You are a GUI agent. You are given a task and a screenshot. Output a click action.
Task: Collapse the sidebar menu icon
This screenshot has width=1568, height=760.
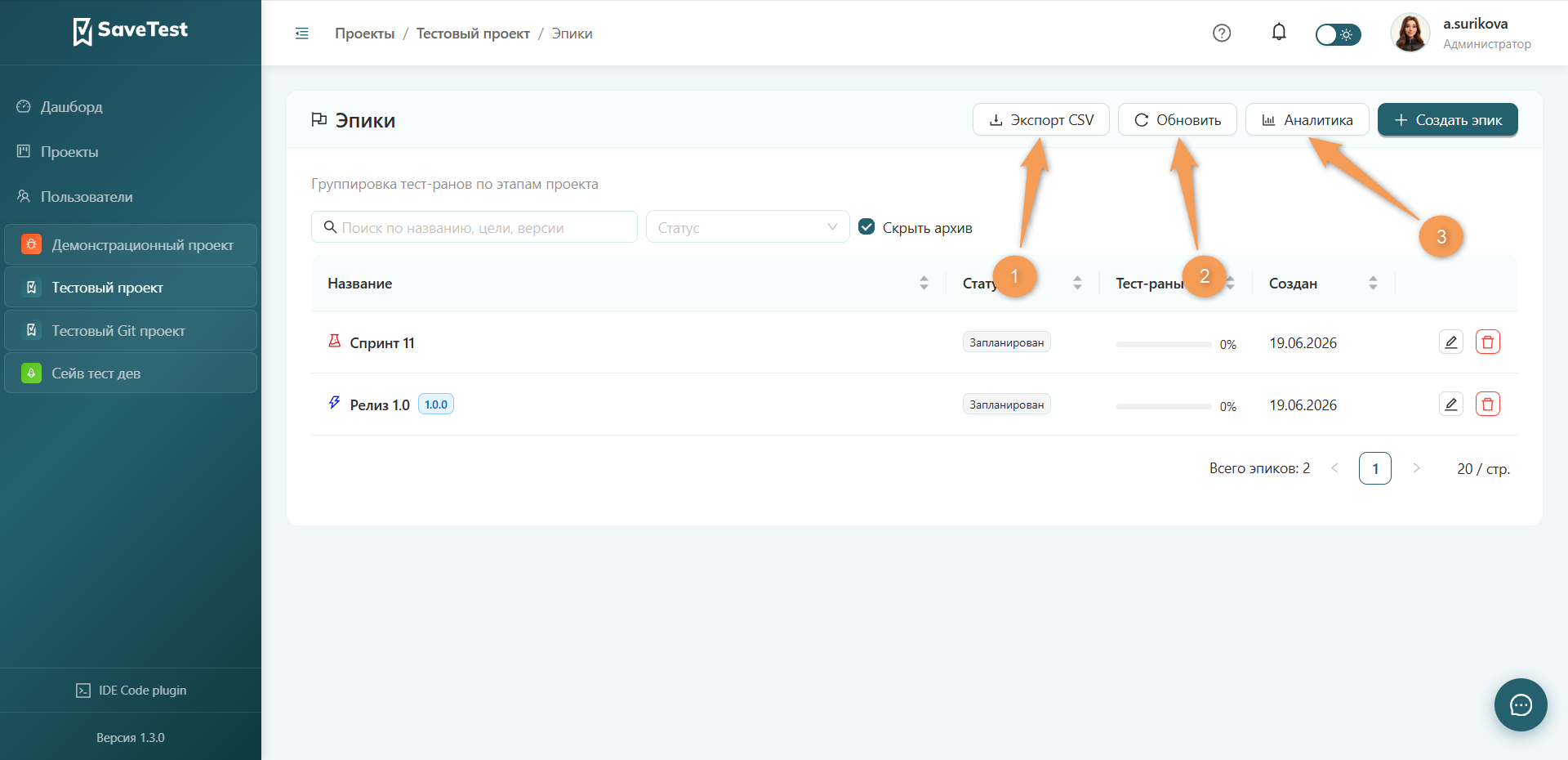pos(301,34)
